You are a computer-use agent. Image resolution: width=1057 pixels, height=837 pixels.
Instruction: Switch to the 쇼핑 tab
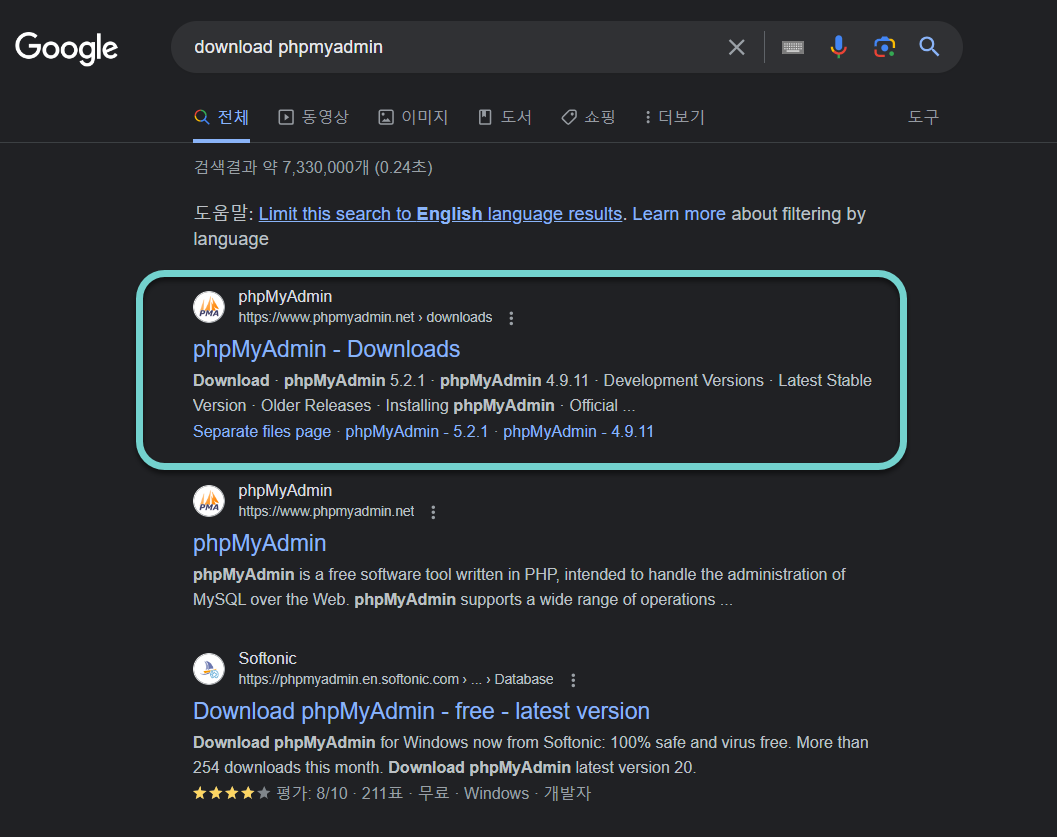tap(588, 117)
